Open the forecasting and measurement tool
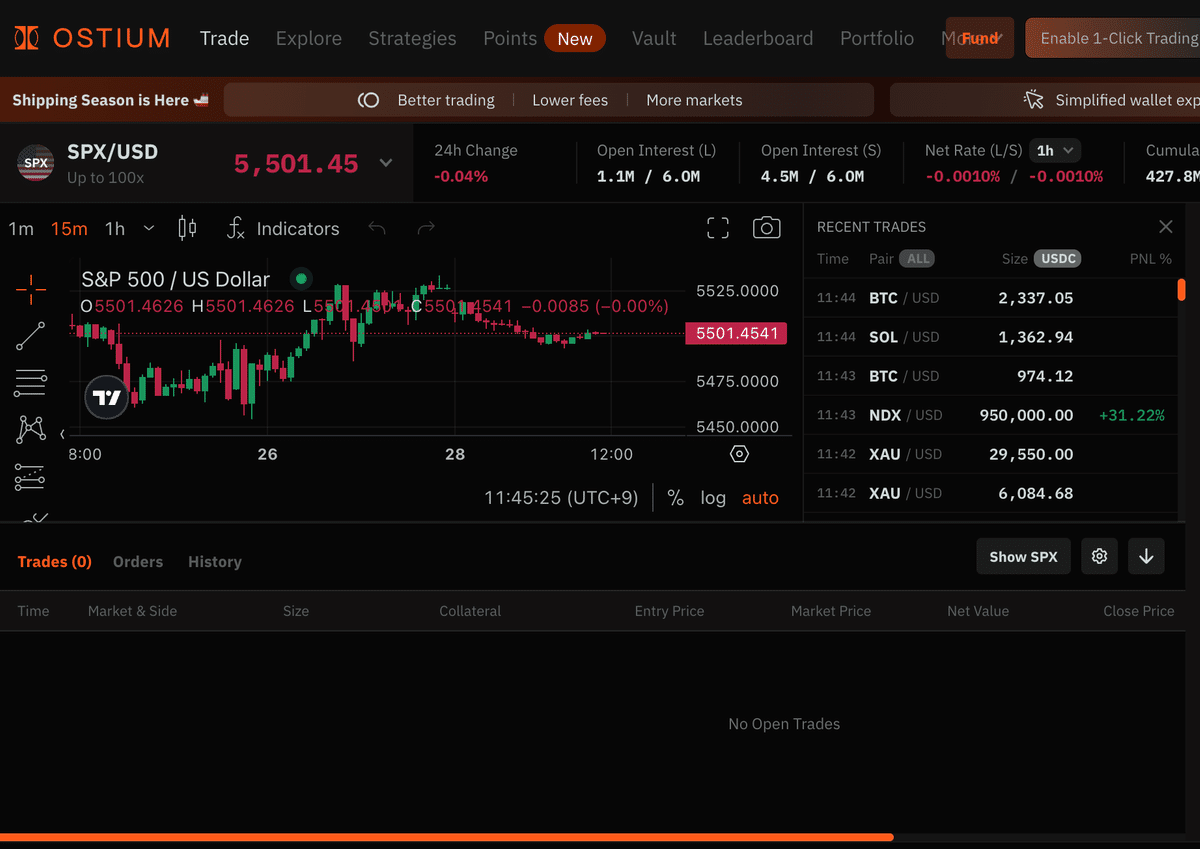Image resolution: width=1200 pixels, height=849 pixels. (31, 477)
